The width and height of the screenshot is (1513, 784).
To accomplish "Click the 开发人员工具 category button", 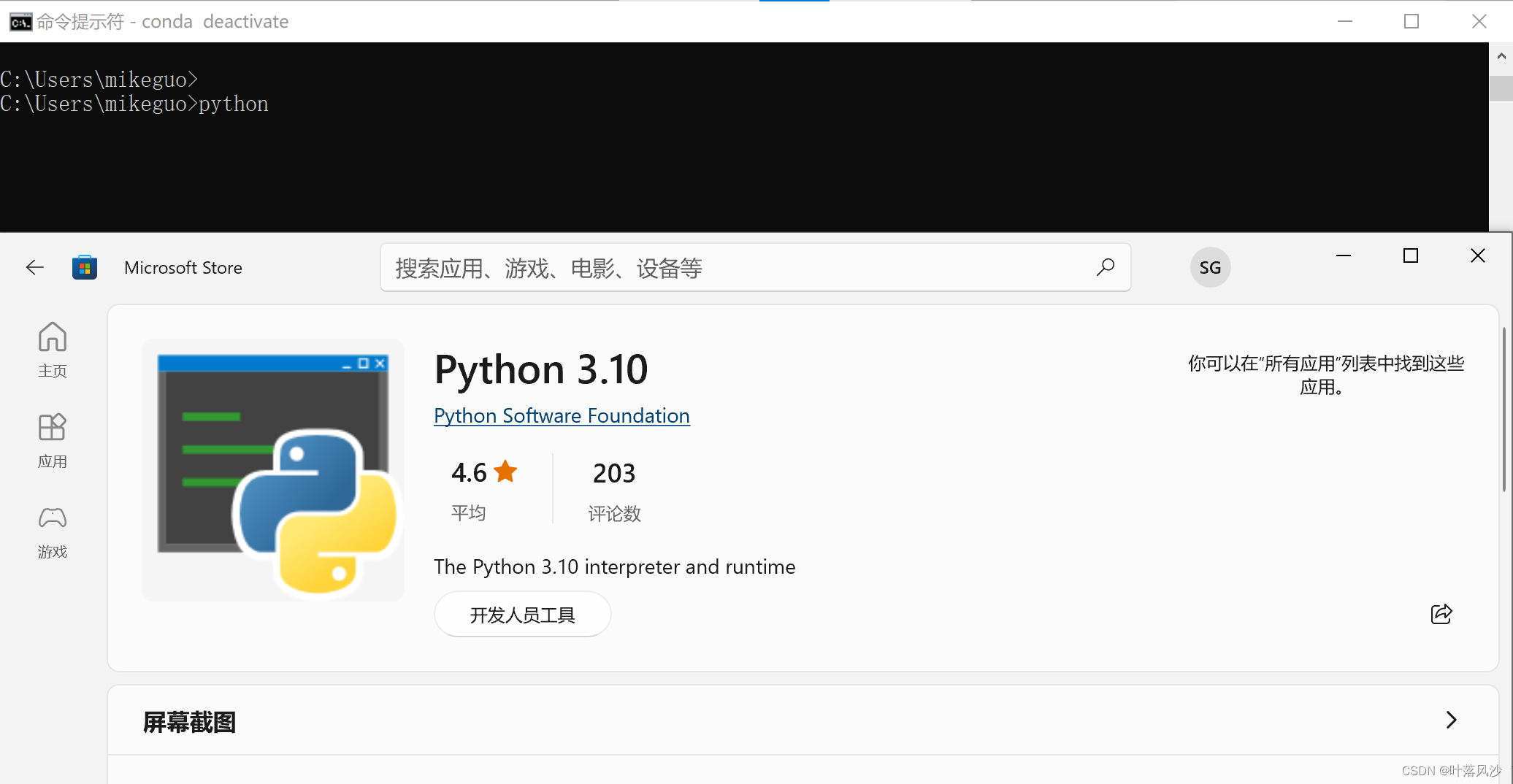I will coord(523,615).
